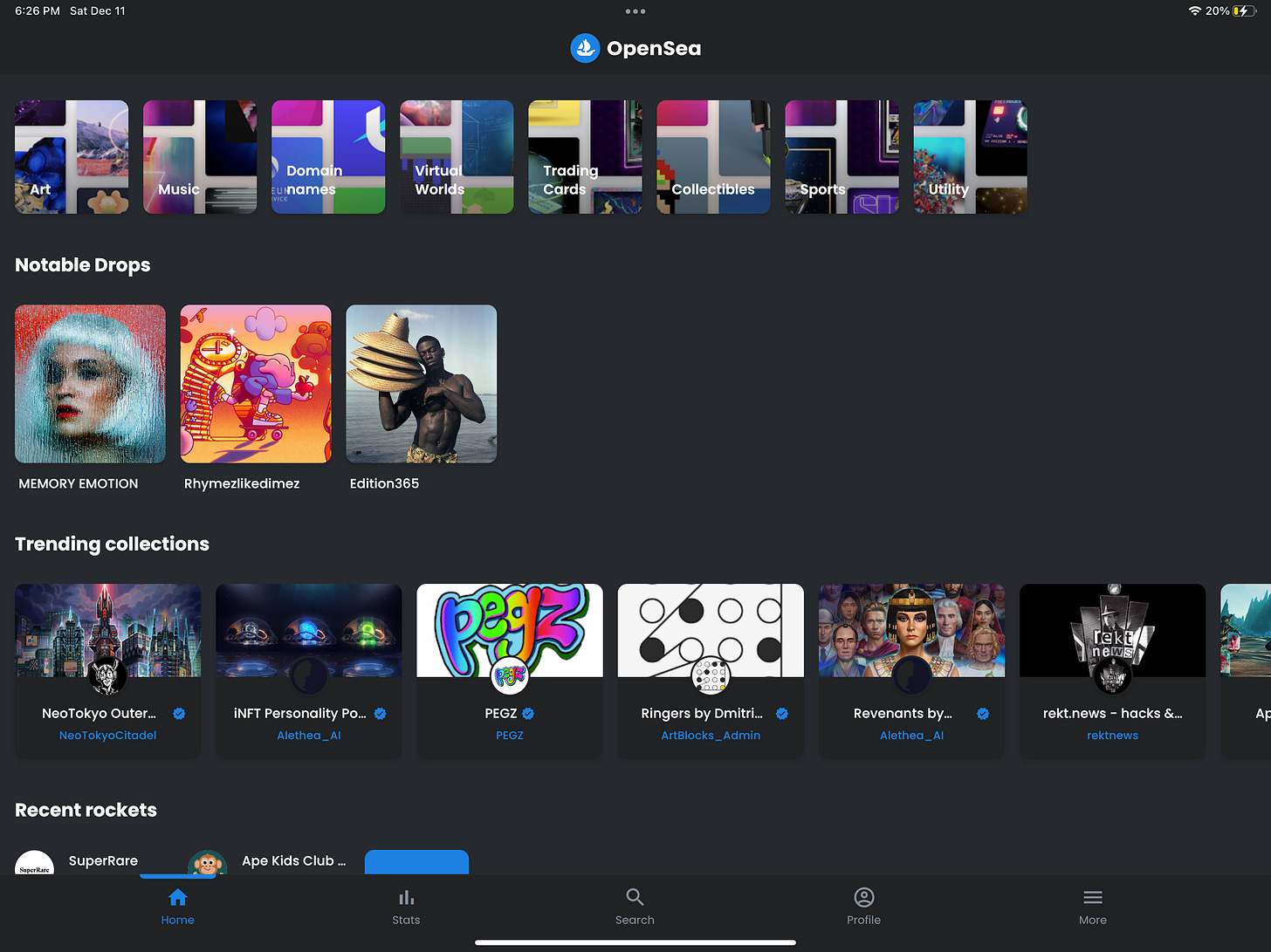The width and height of the screenshot is (1271, 952).
Task: Tap the iPad home indicator bar
Action: tap(635, 942)
